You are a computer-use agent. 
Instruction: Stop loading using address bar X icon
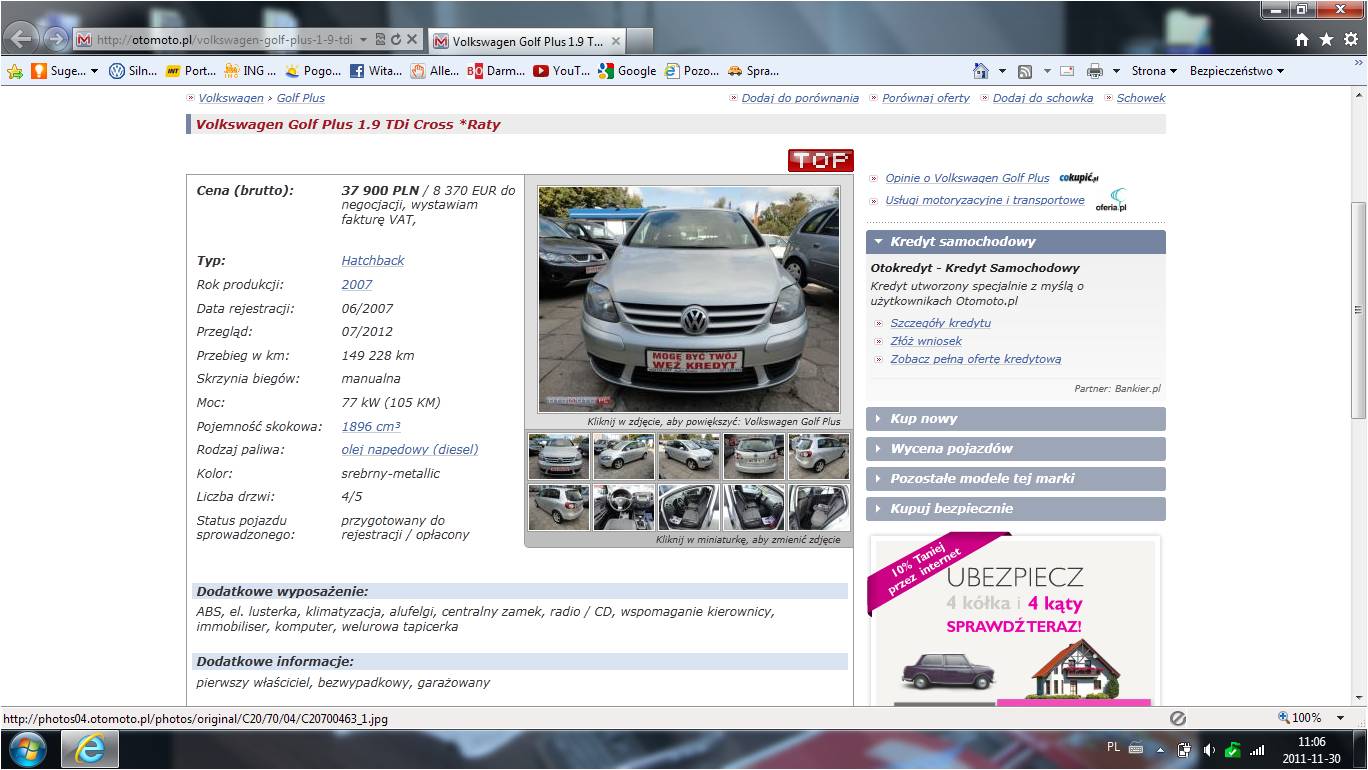411,40
